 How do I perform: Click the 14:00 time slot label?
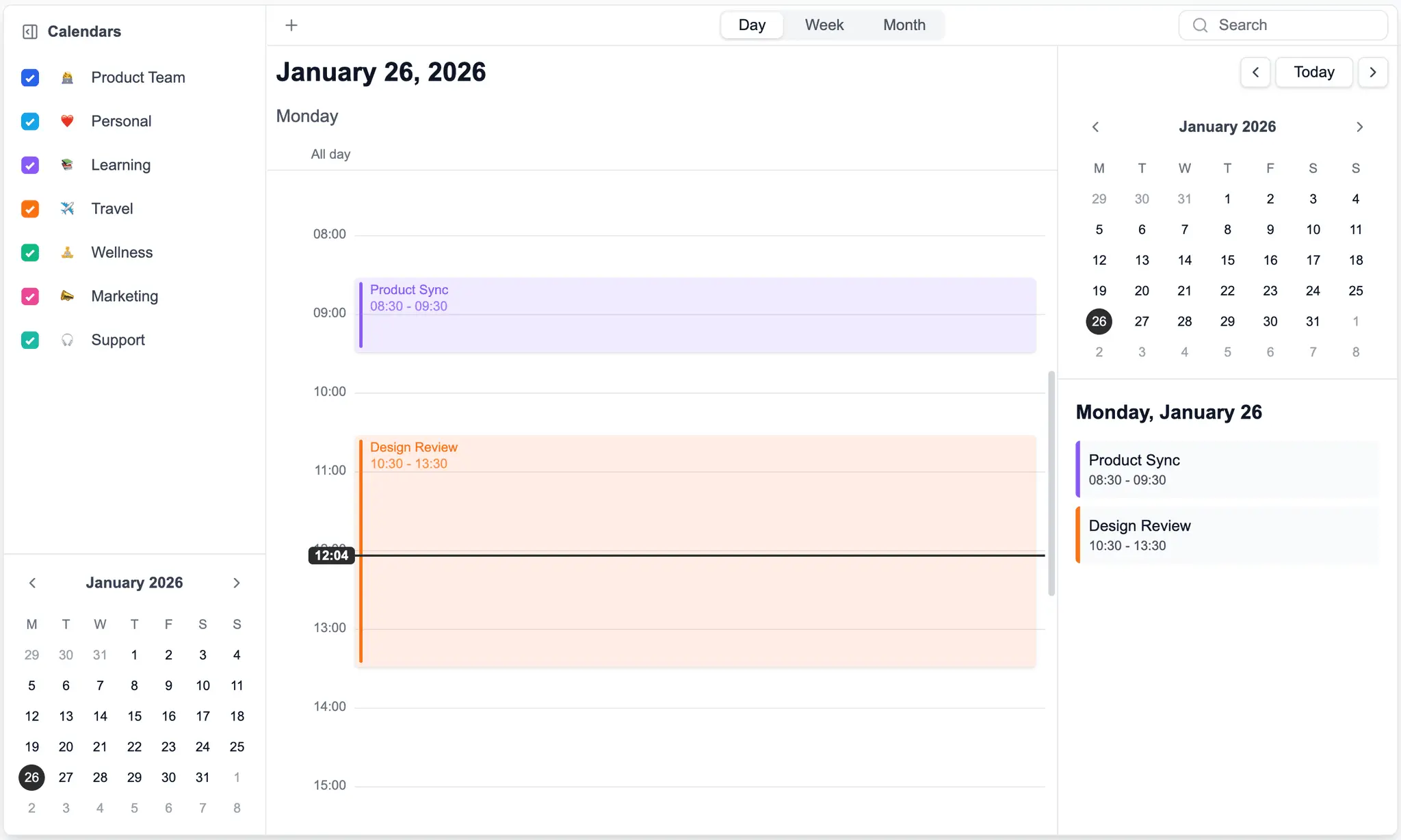tap(330, 707)
